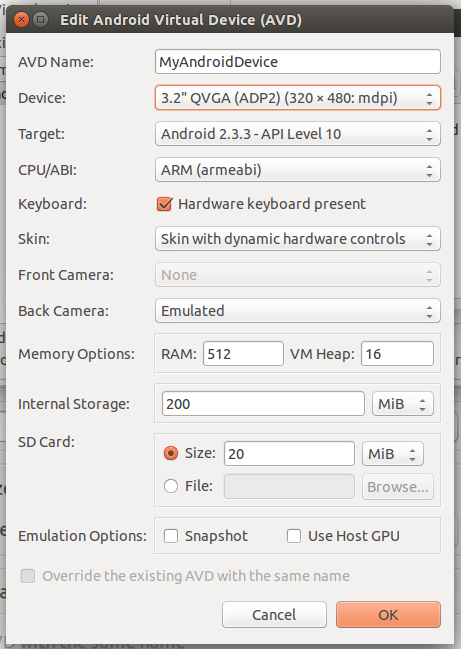This screenshot has width=461, height=649.
Task: Click the AVD Name text field
Action: pos(298,62)
